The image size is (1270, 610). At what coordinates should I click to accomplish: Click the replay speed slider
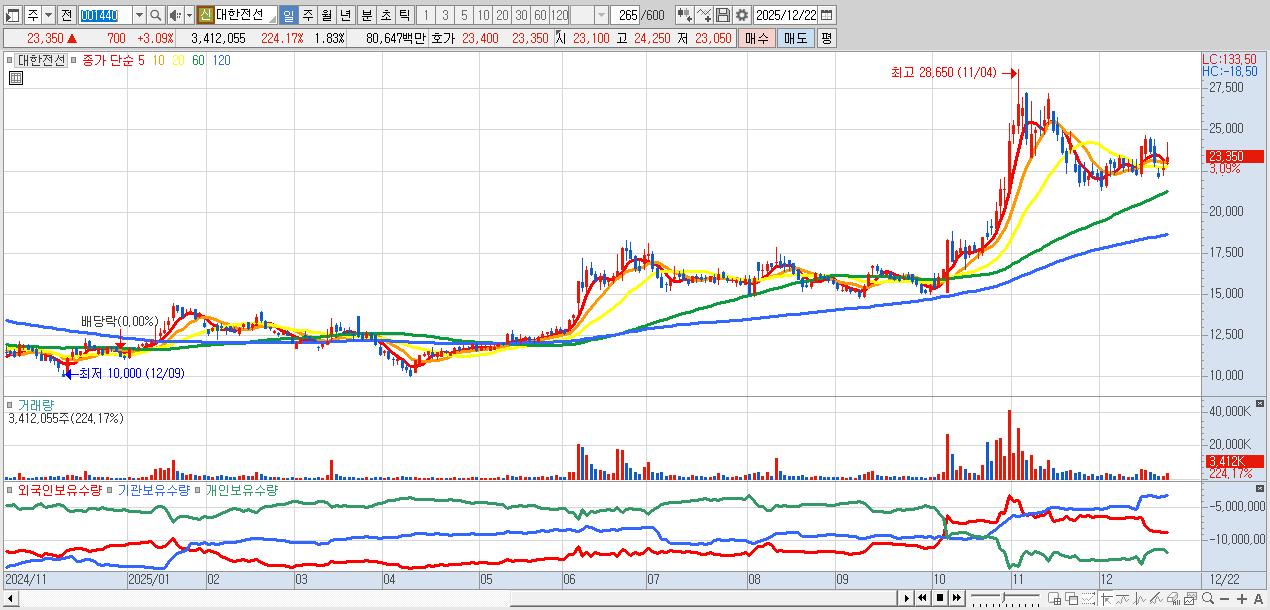pos(1005,598)
